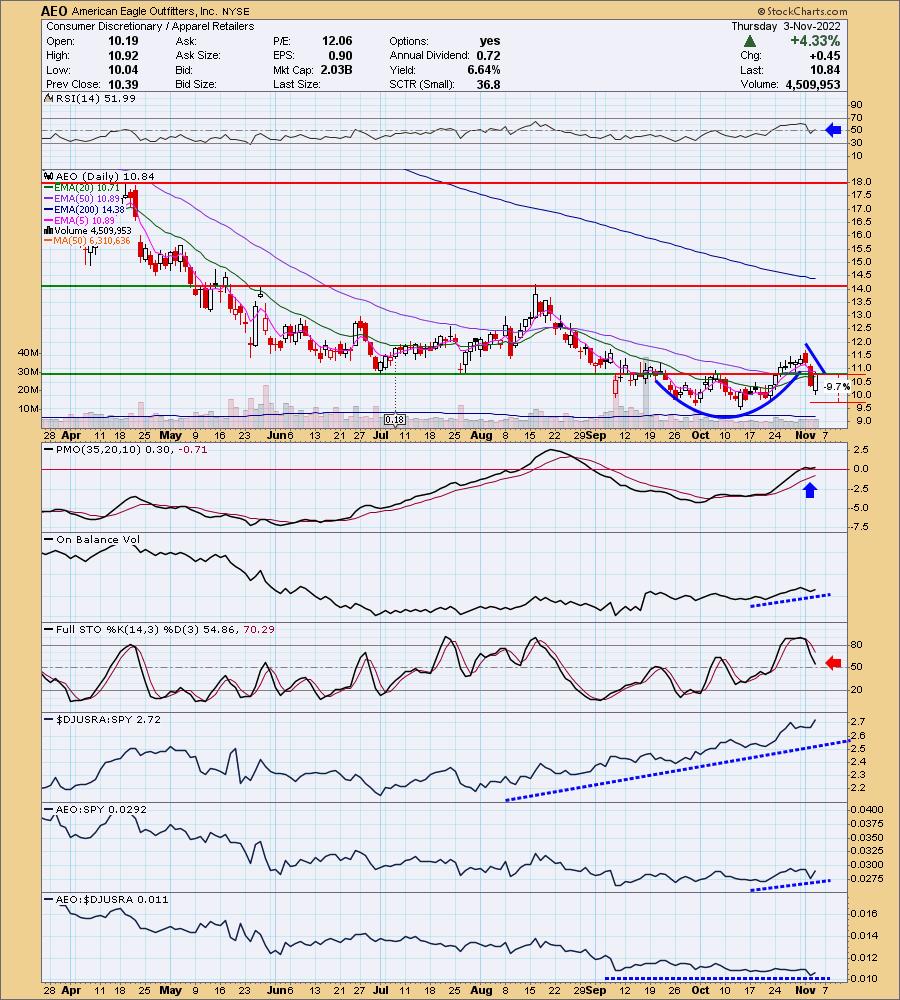900x1000 pixels.
Task: Select the Low value 10.04
Action: coord(123,70)
